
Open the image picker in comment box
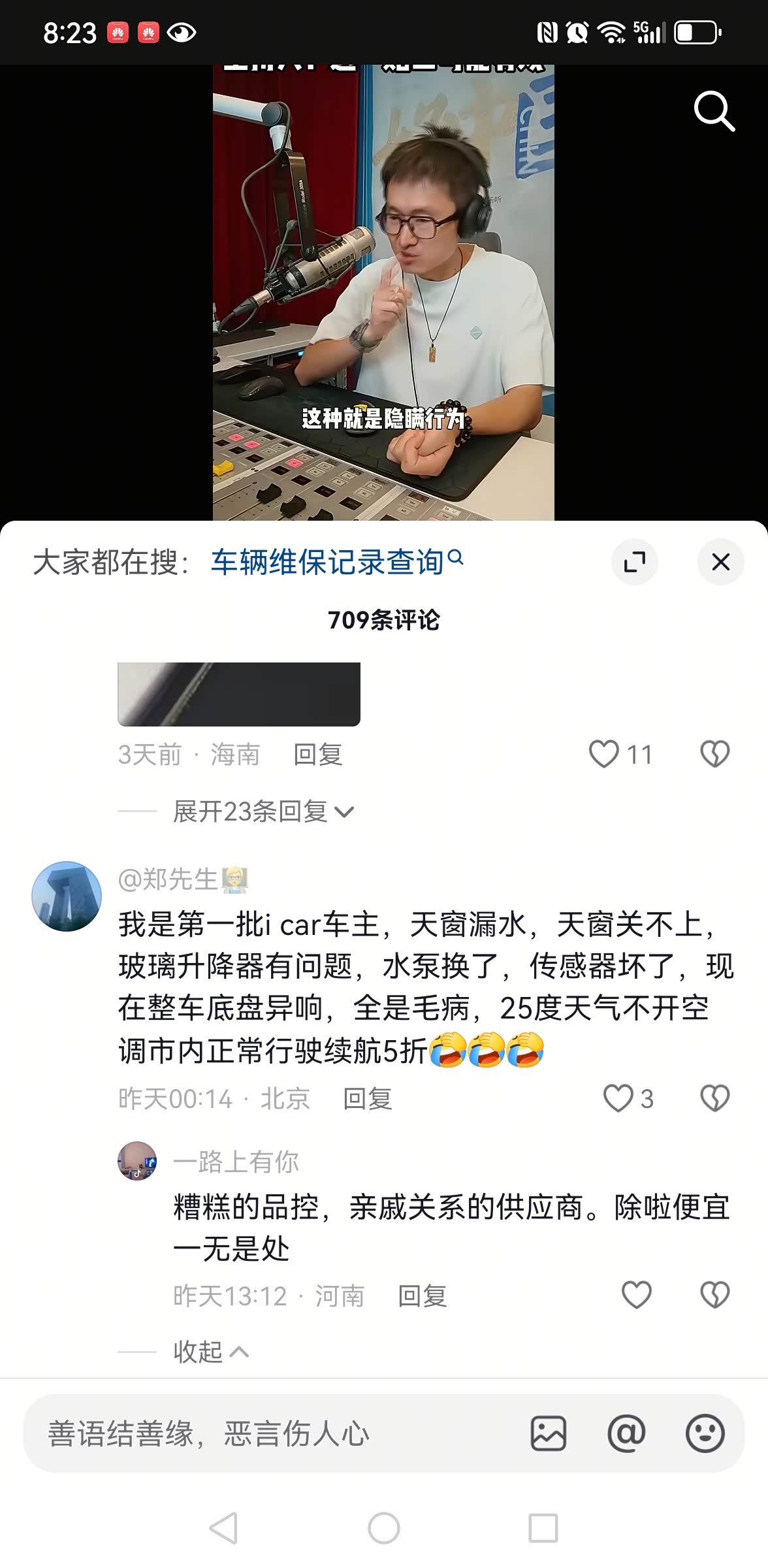click(549, 1433)
